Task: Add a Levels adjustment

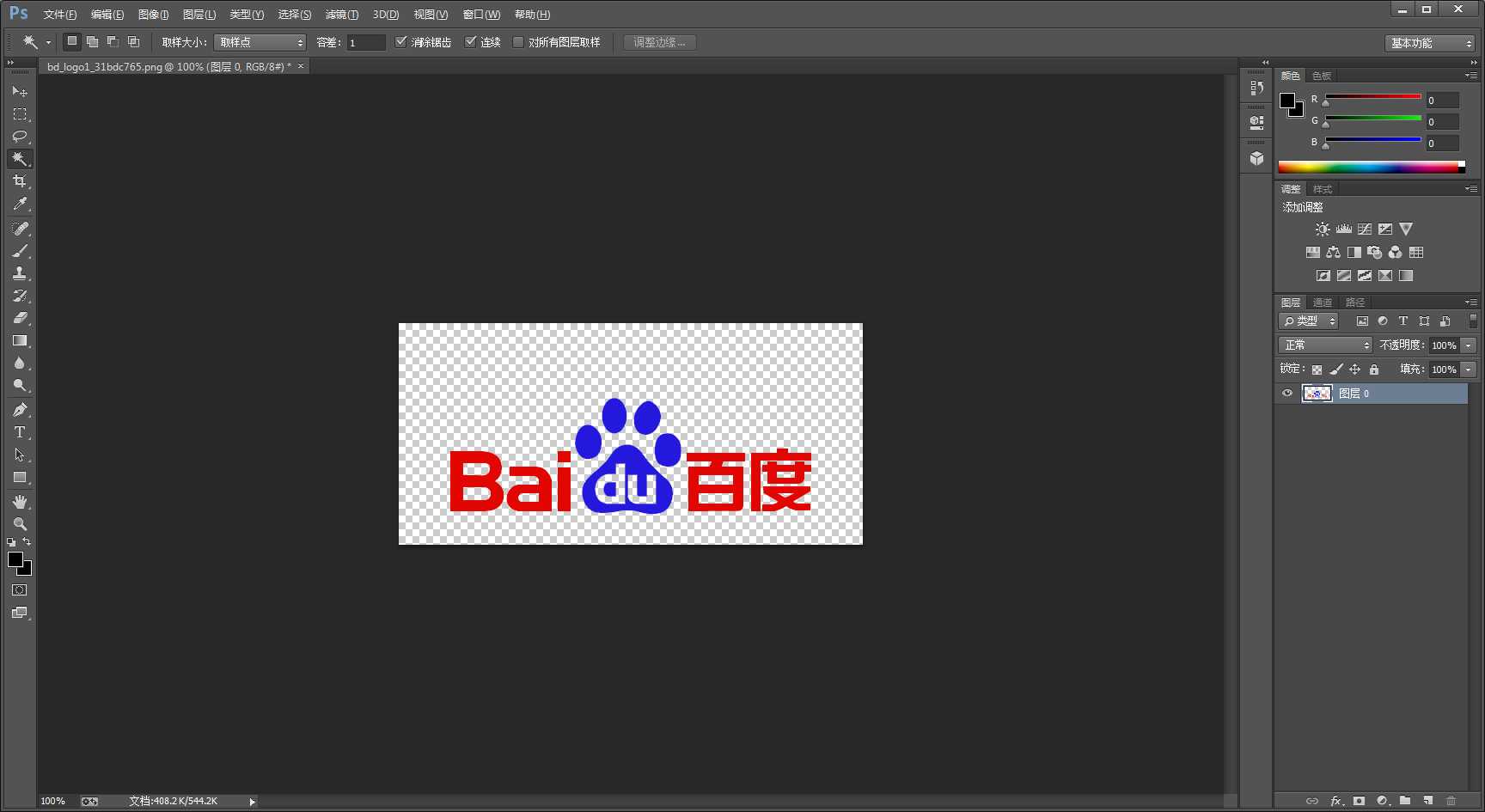Action: 1343,229
